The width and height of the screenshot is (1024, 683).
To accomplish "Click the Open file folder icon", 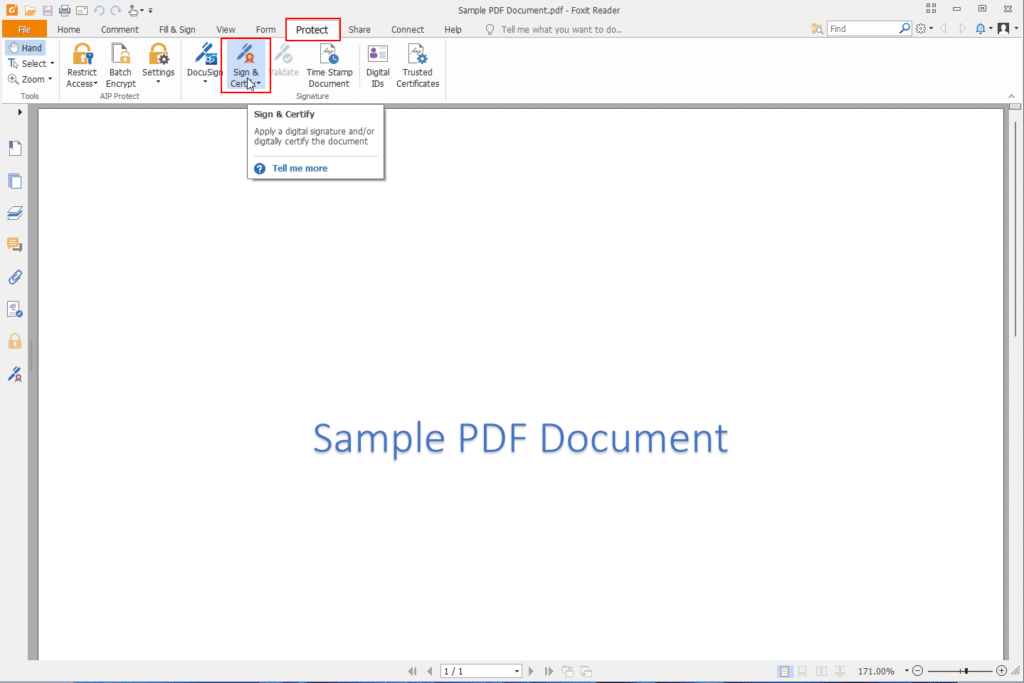I will pos(30,10).
